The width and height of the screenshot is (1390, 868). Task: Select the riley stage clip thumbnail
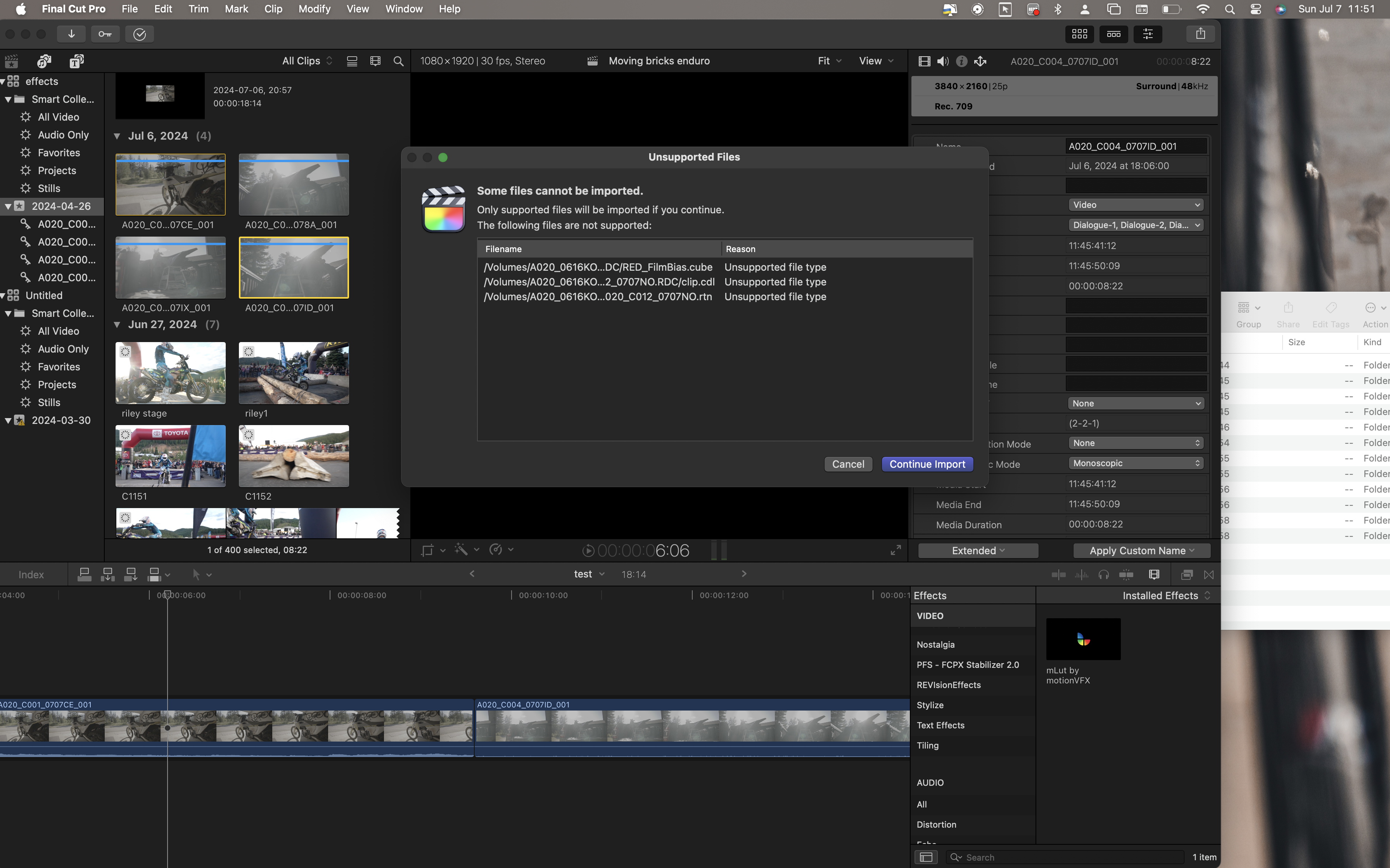[170, 373]
